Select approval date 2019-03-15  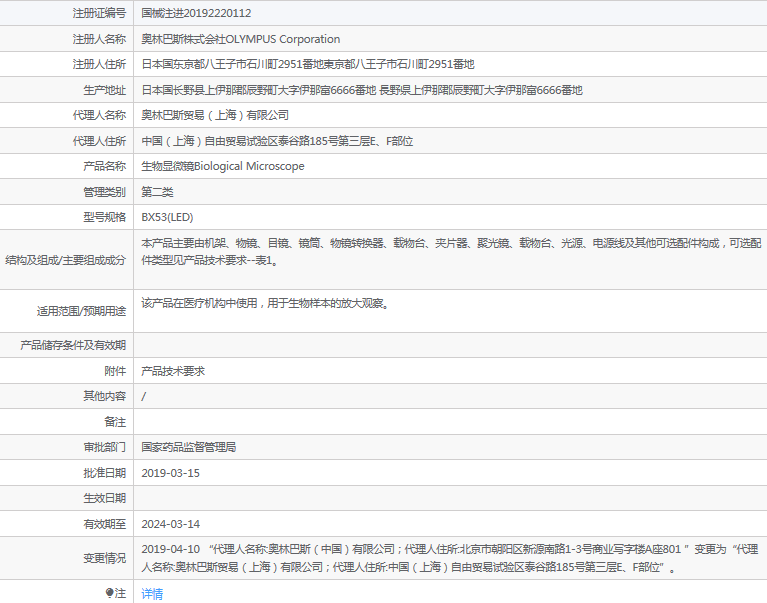point(170,473)
